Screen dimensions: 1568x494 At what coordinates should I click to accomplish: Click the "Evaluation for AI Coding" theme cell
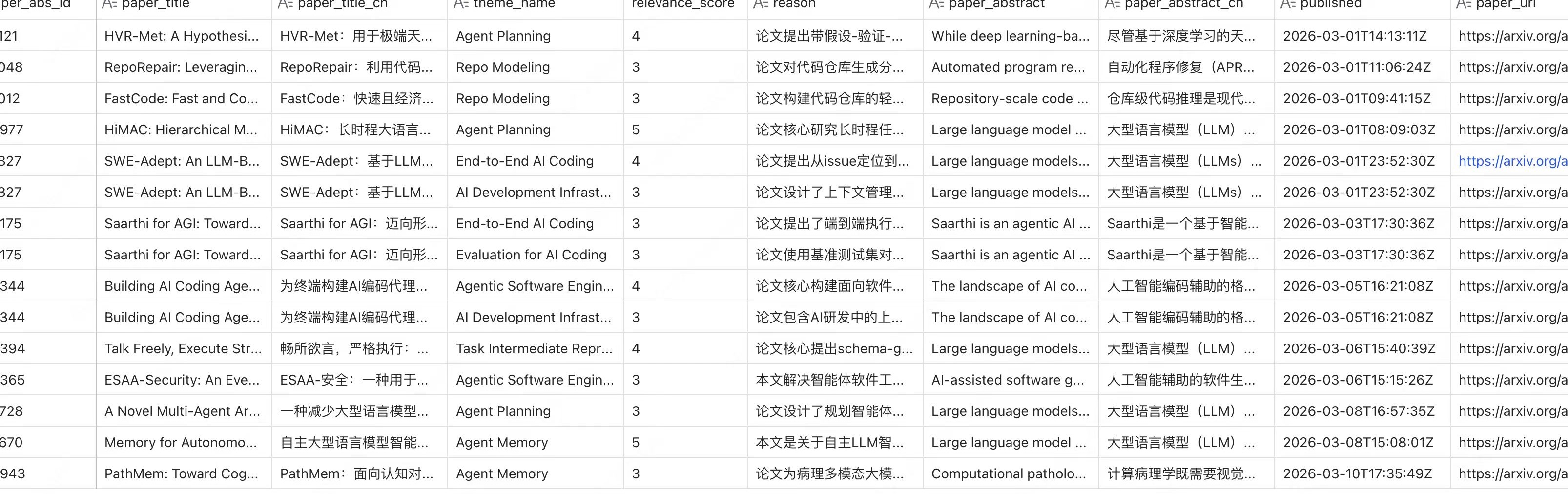[x=531, y=255]
